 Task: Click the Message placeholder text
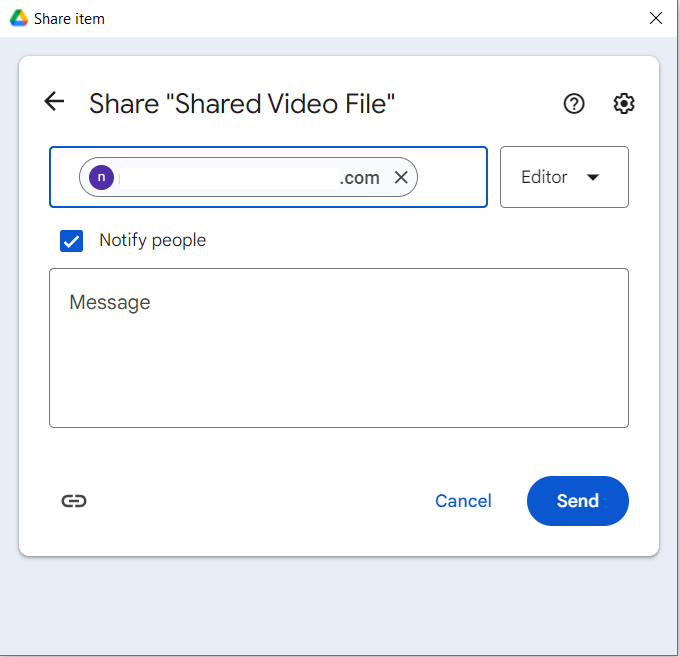(110, 302)
